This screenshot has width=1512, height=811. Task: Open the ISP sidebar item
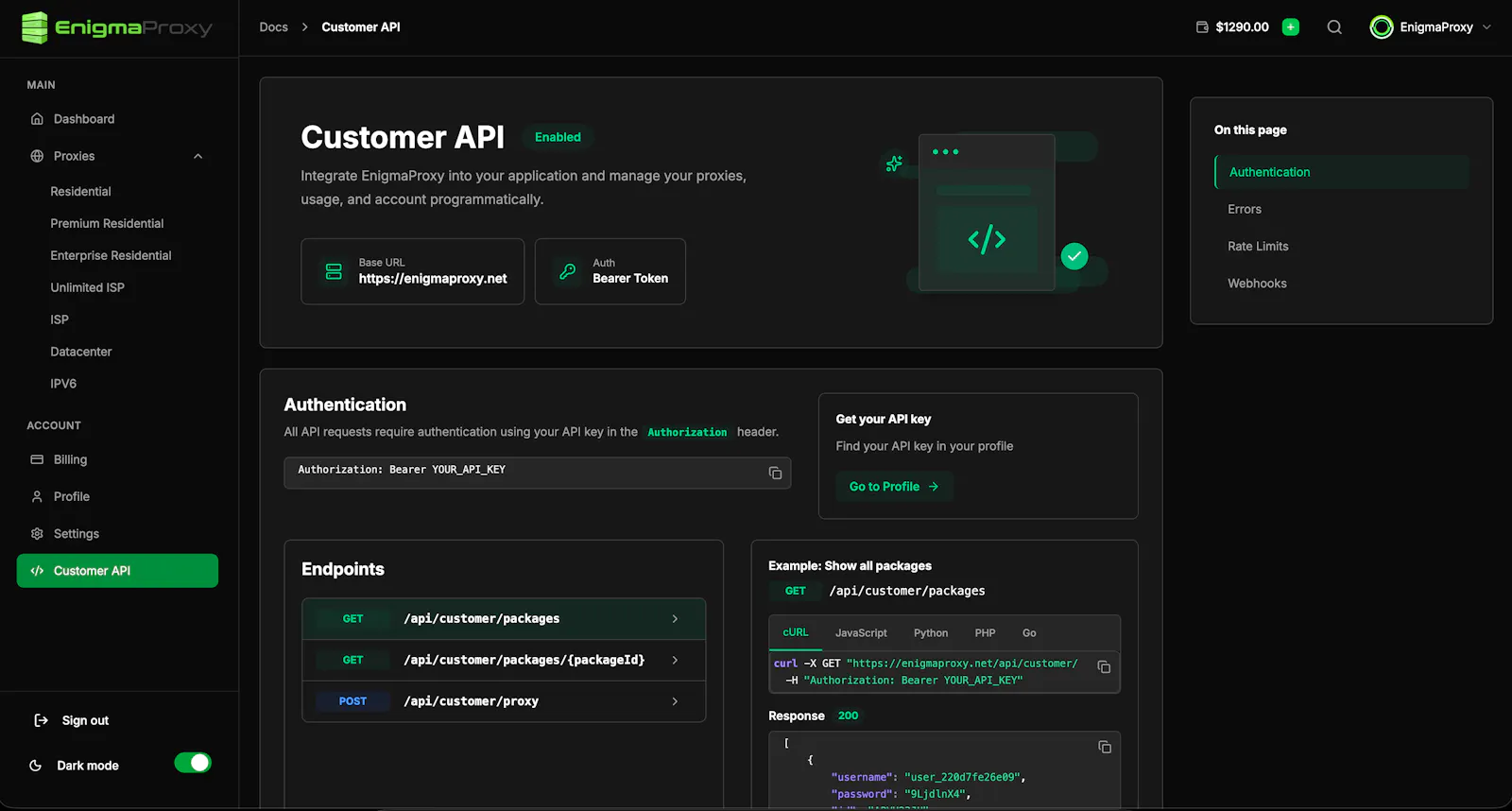pos(60,320)
